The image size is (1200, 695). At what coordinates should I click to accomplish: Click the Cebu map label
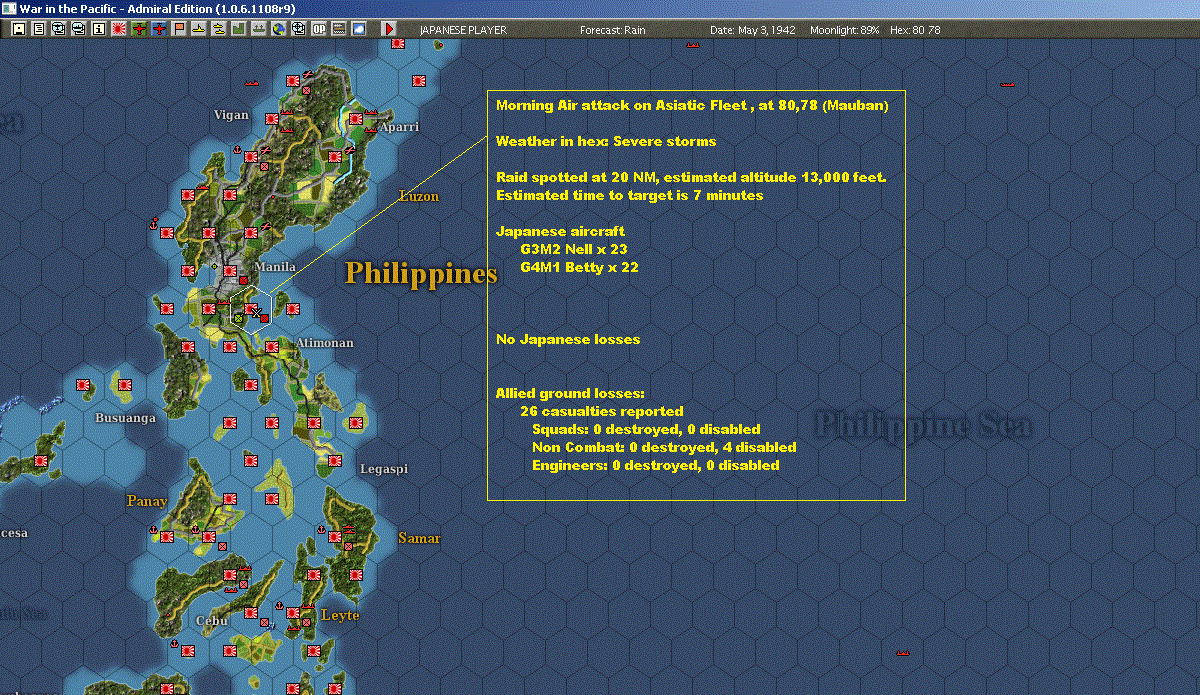tap(212, 620)
